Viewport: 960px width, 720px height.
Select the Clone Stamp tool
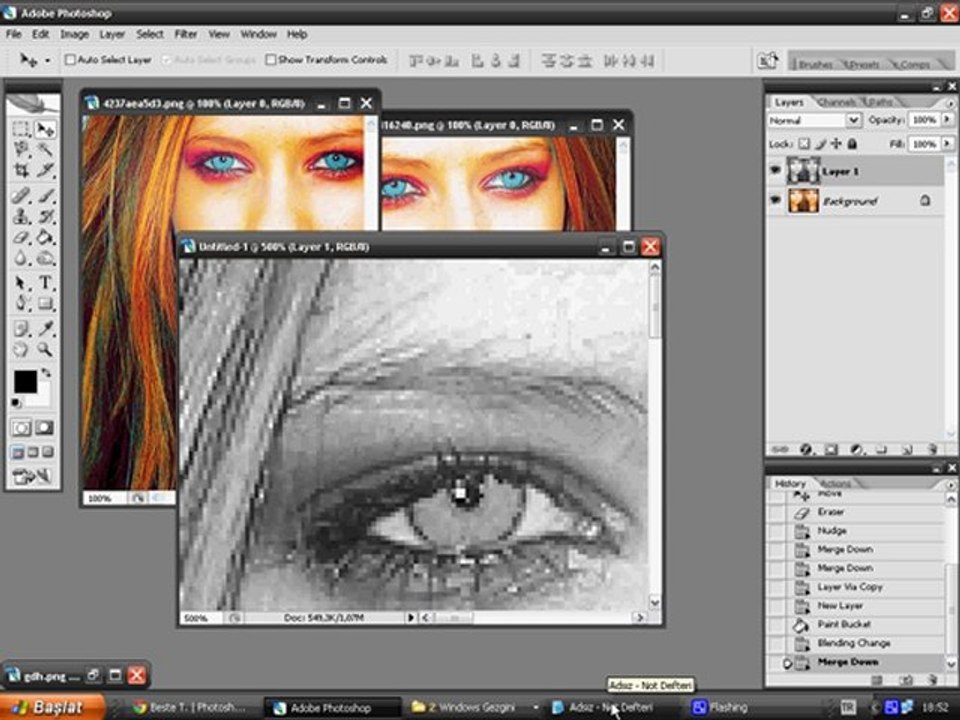pyautogui.click(x=21, y=216)
